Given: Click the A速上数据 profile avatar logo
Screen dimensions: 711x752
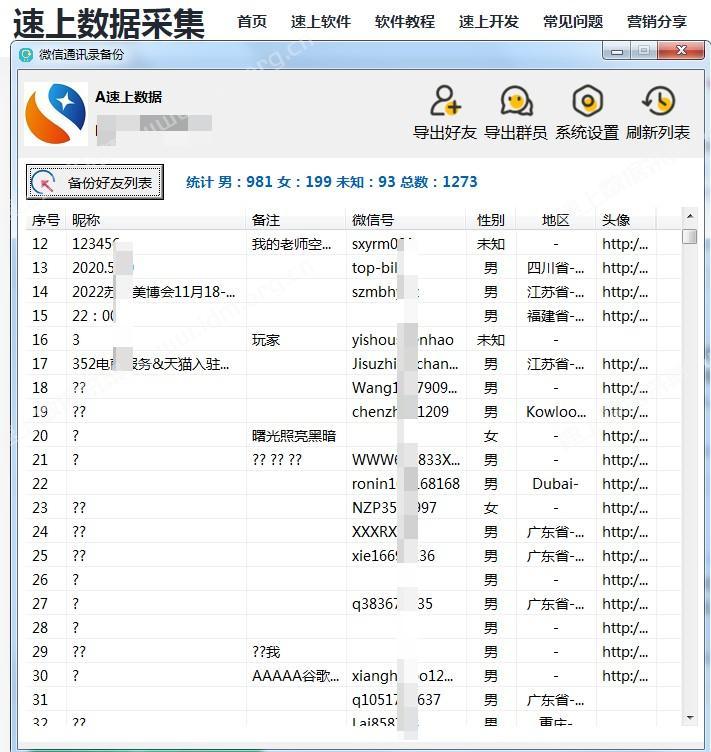Looking at the screenshot, I should click(x=56, y=114).
